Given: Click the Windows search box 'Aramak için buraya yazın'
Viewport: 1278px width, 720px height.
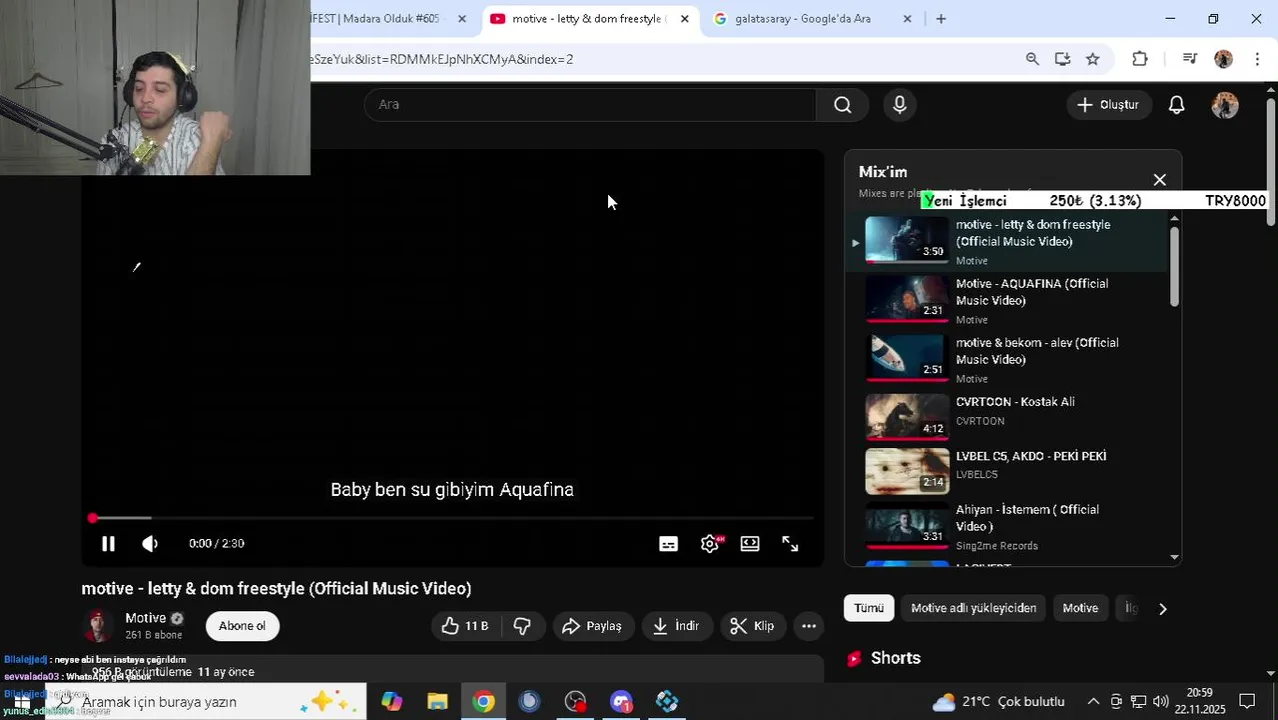Looking at the screenshot, I should tap(205, 702).
